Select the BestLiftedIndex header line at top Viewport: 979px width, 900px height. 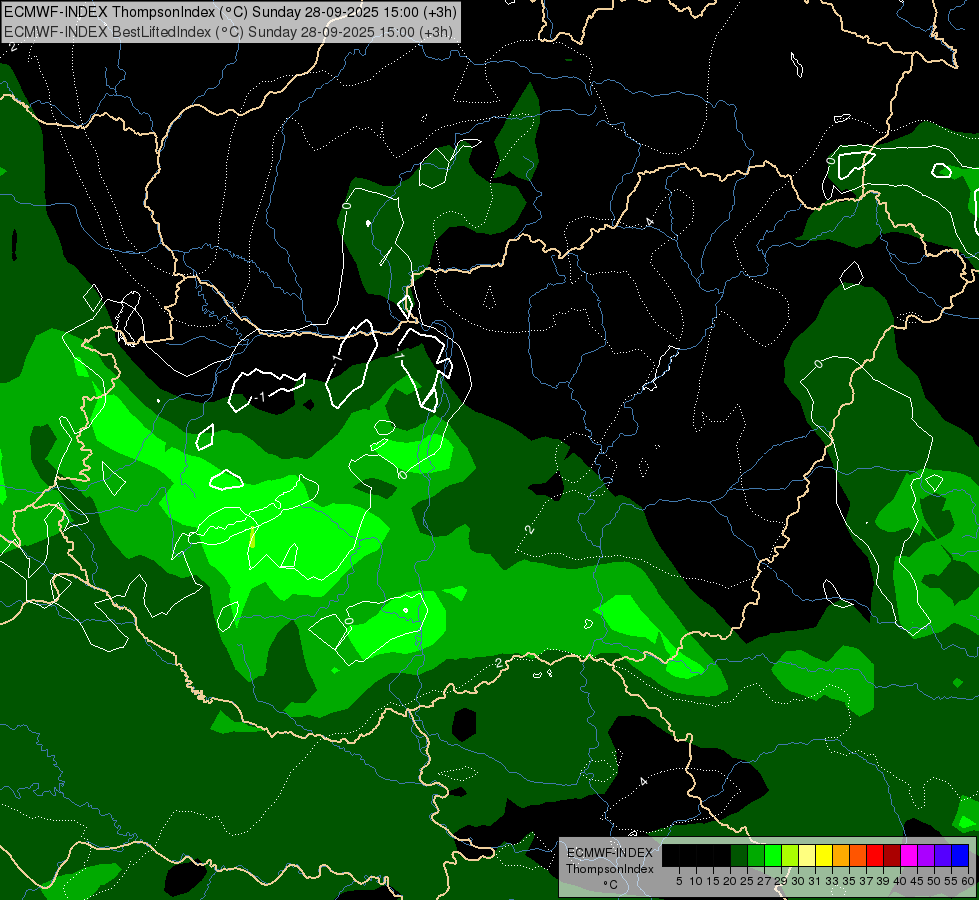coord(226,31)
